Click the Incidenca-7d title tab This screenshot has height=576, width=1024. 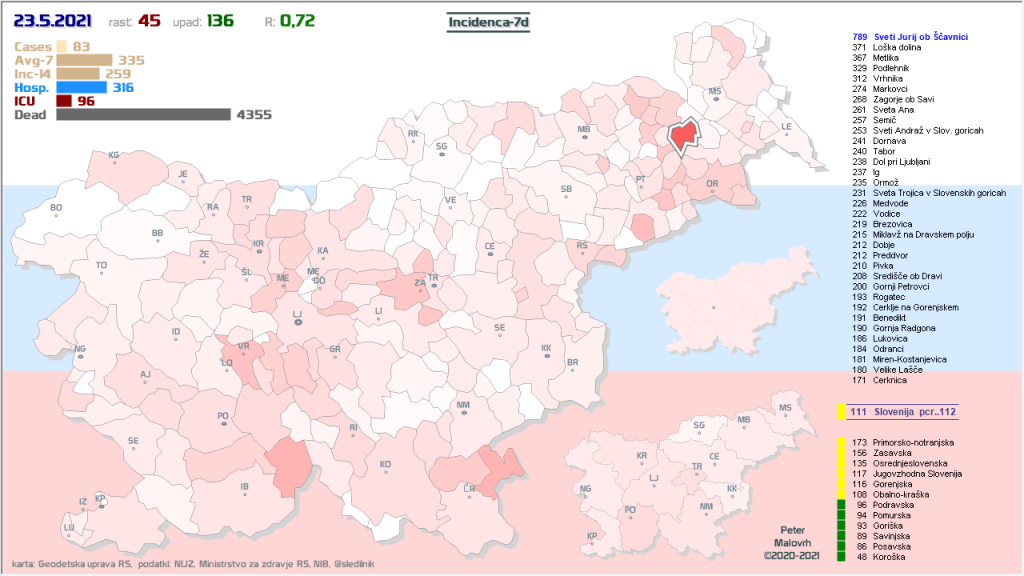488,20
